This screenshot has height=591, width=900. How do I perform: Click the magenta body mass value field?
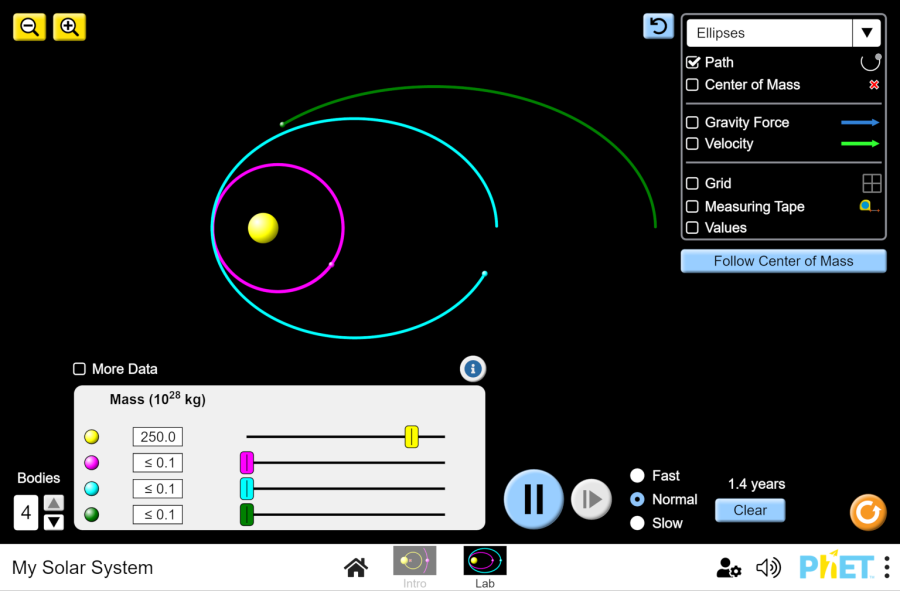tap(158, 462)
